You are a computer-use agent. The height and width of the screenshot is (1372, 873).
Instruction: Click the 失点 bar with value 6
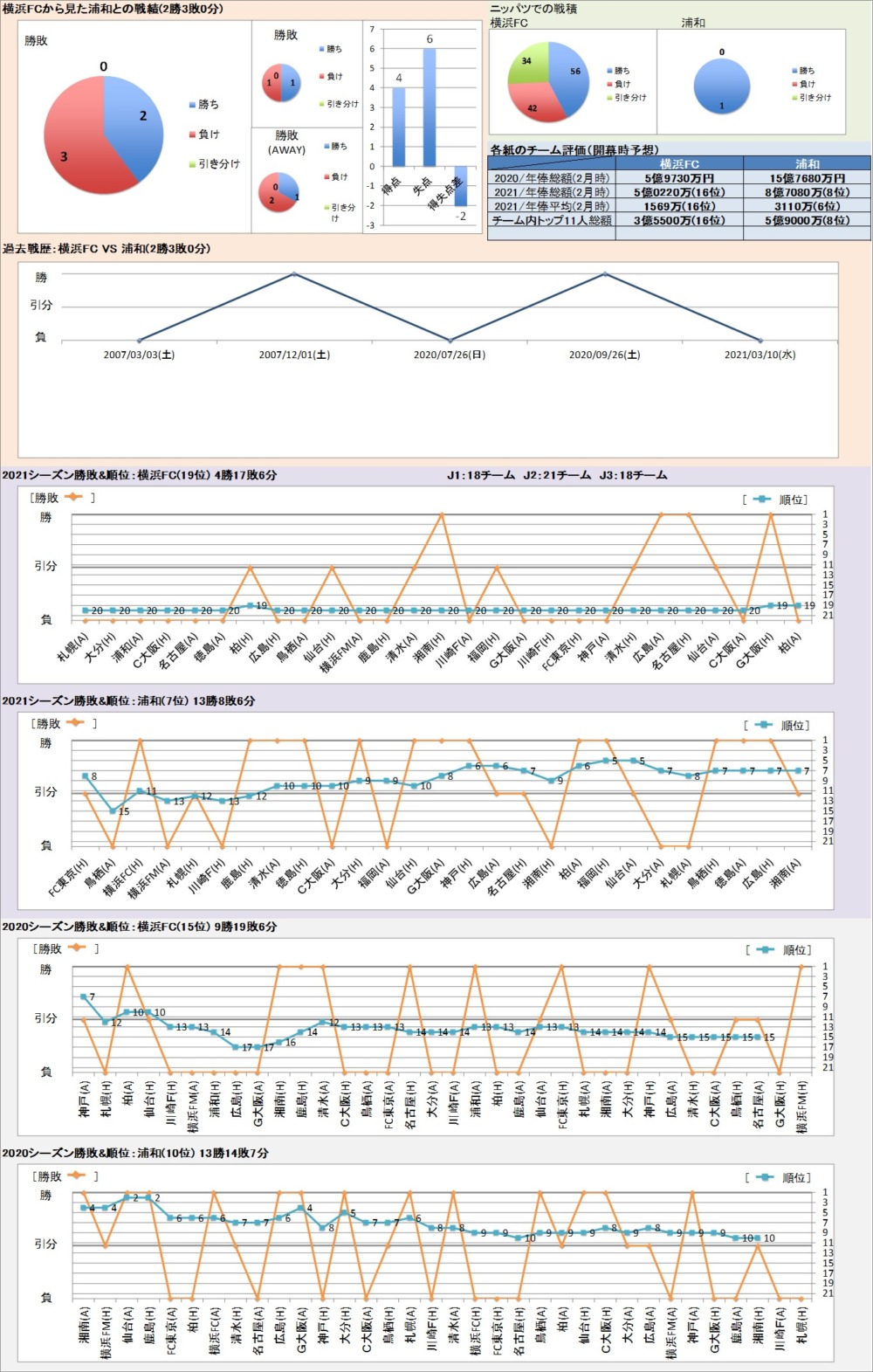(x=430, y=107)
